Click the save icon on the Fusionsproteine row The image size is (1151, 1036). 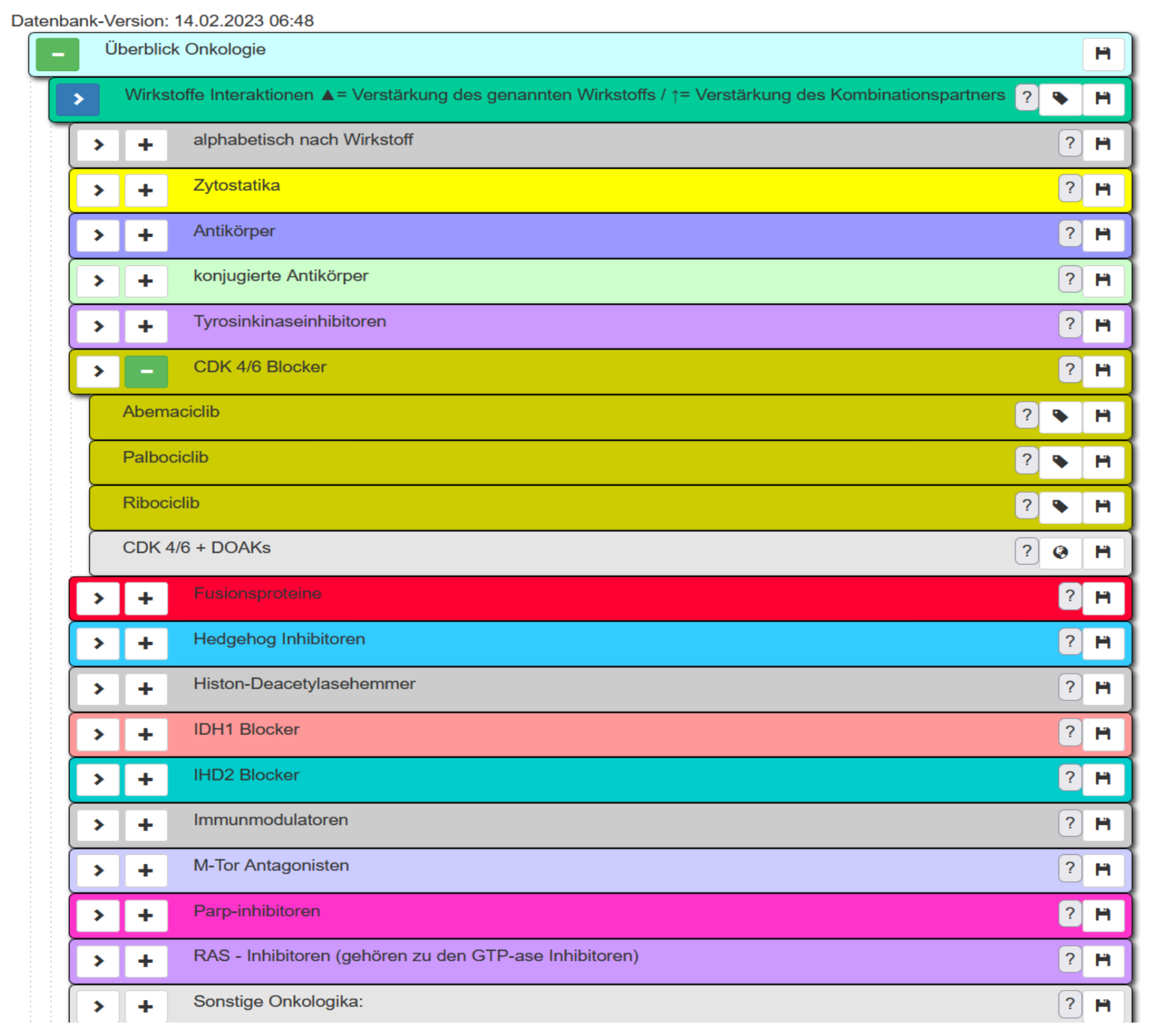1102,597
